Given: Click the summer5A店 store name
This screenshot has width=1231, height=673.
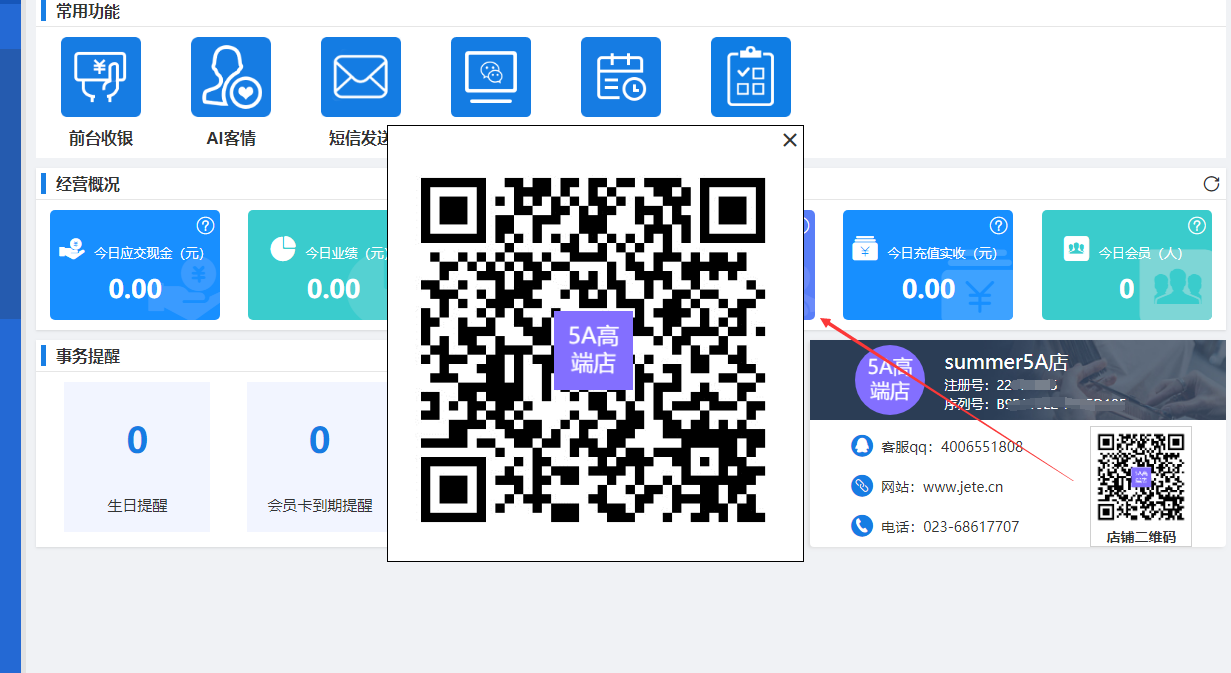Looking at the screenshot, I should [1006, 362].
